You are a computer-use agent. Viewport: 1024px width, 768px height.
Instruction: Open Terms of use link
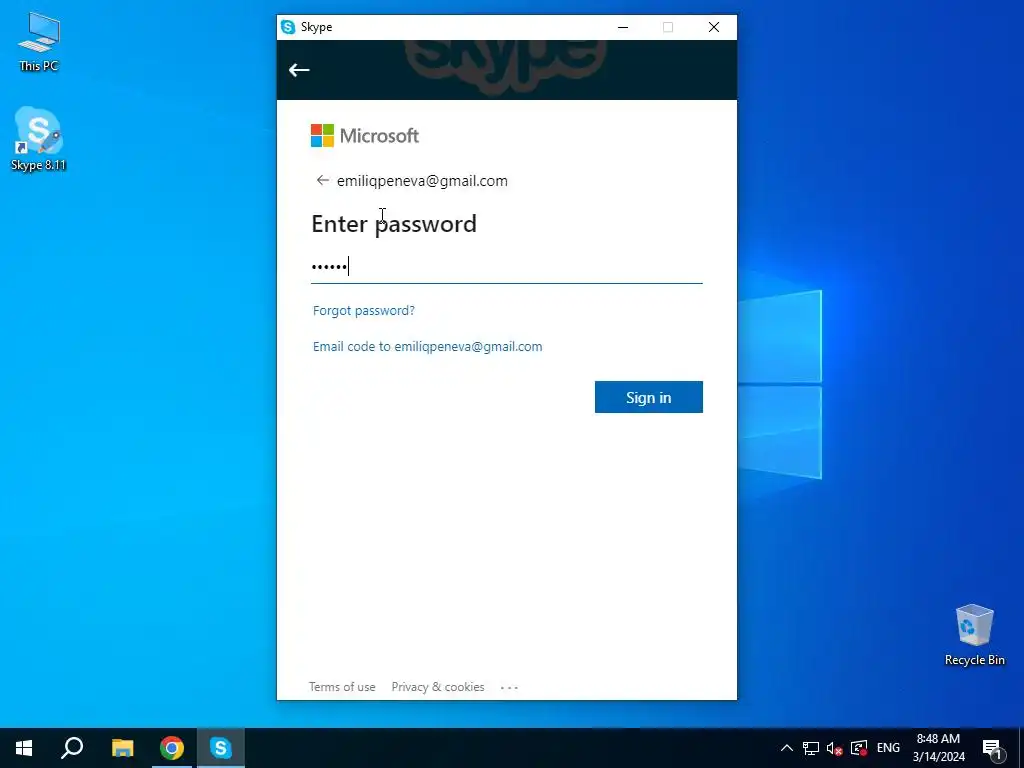[342, 687]
